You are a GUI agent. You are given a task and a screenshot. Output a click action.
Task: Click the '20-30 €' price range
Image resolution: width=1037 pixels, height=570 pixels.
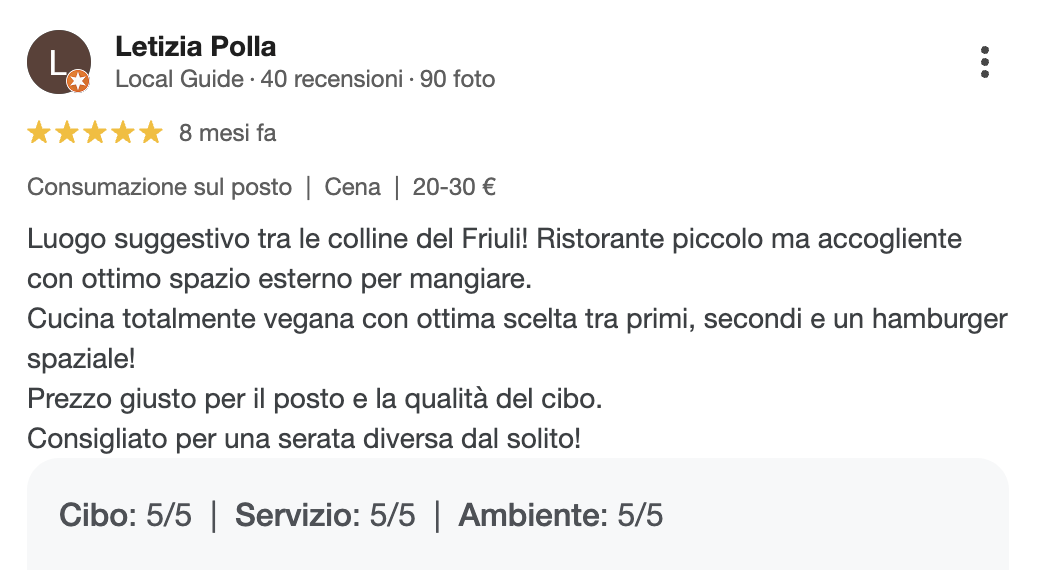tap(455, 187)
